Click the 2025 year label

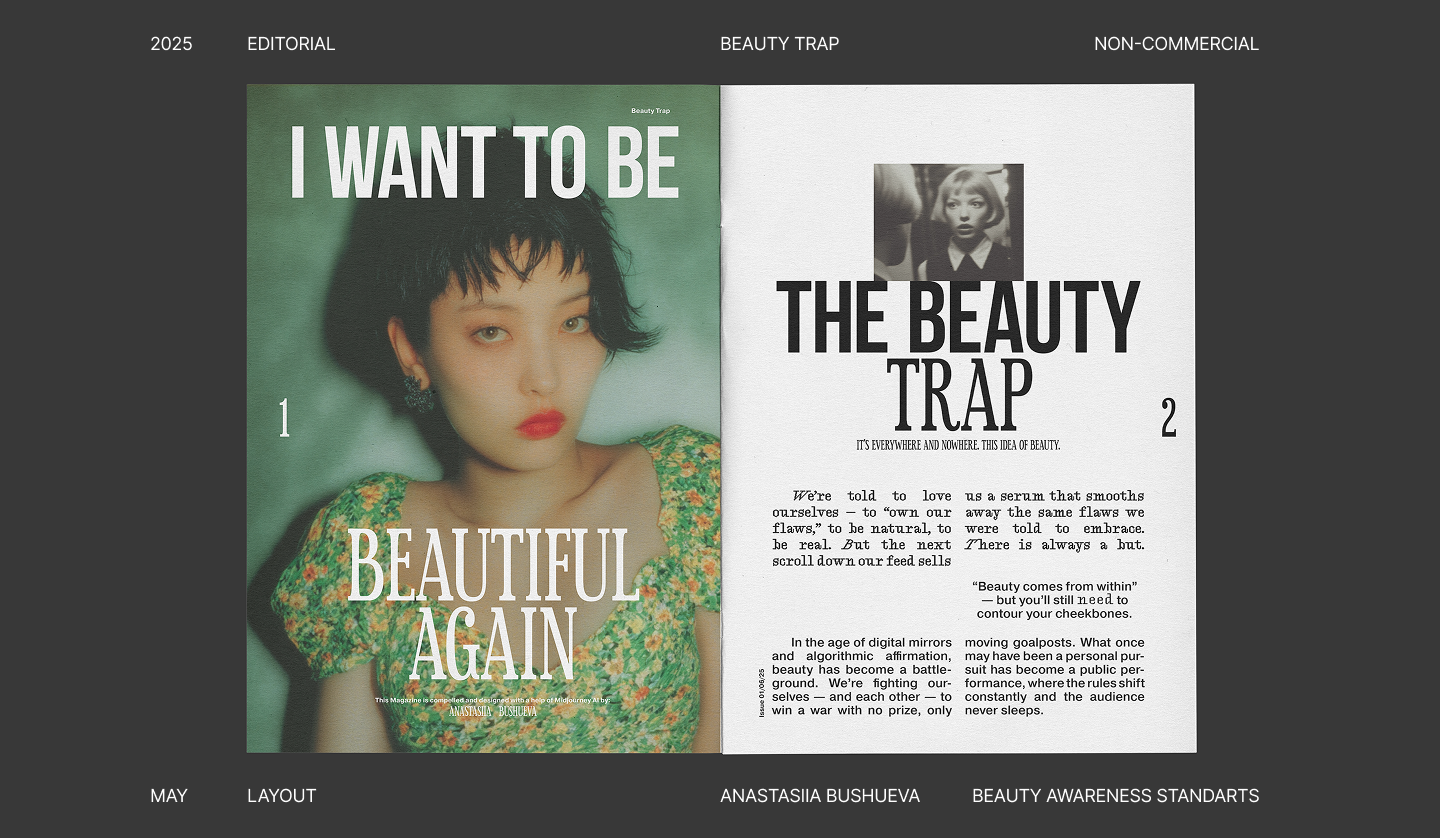click(x=171, y=43)
